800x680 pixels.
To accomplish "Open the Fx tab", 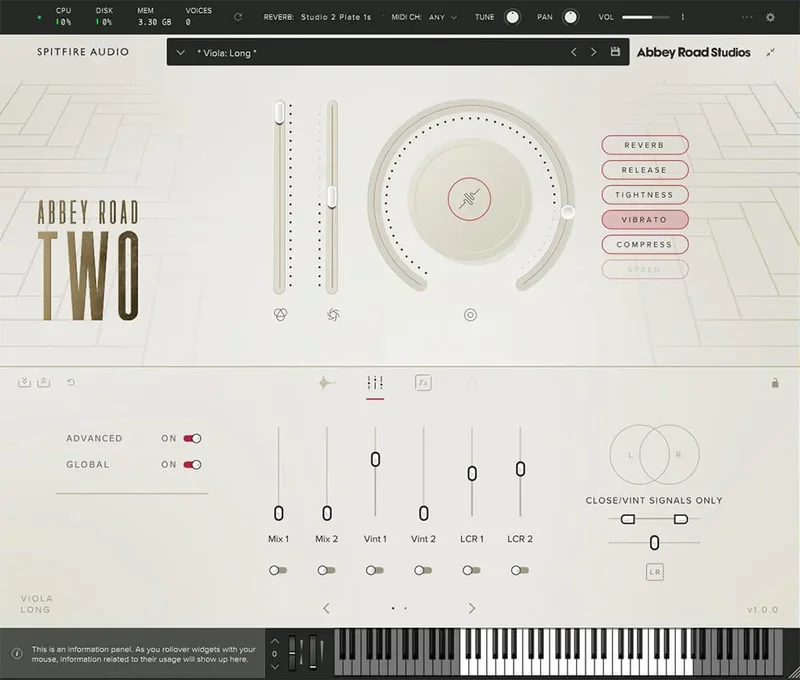I will [423, 383].
